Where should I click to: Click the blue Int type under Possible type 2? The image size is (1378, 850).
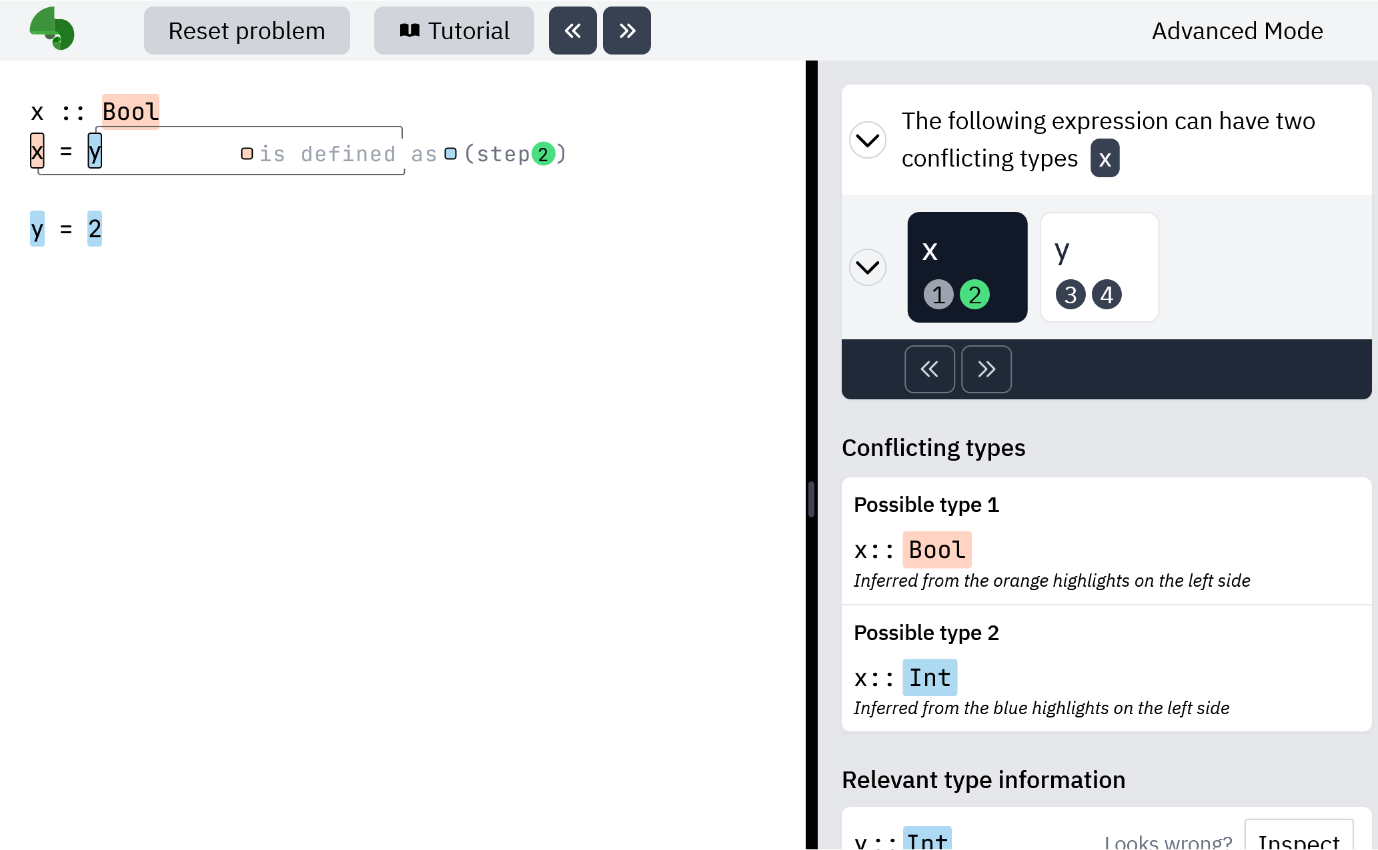(930, 678)
